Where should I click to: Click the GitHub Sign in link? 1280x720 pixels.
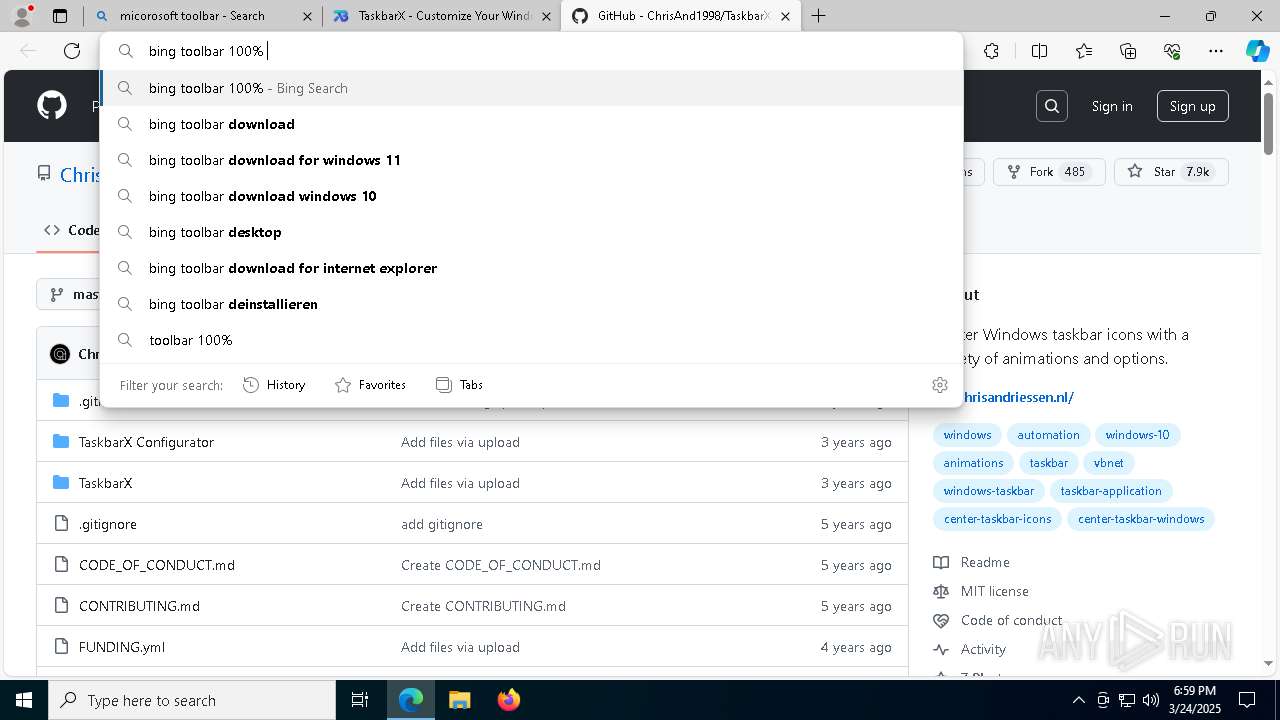pyautogui.click(x=1112, y=106)
